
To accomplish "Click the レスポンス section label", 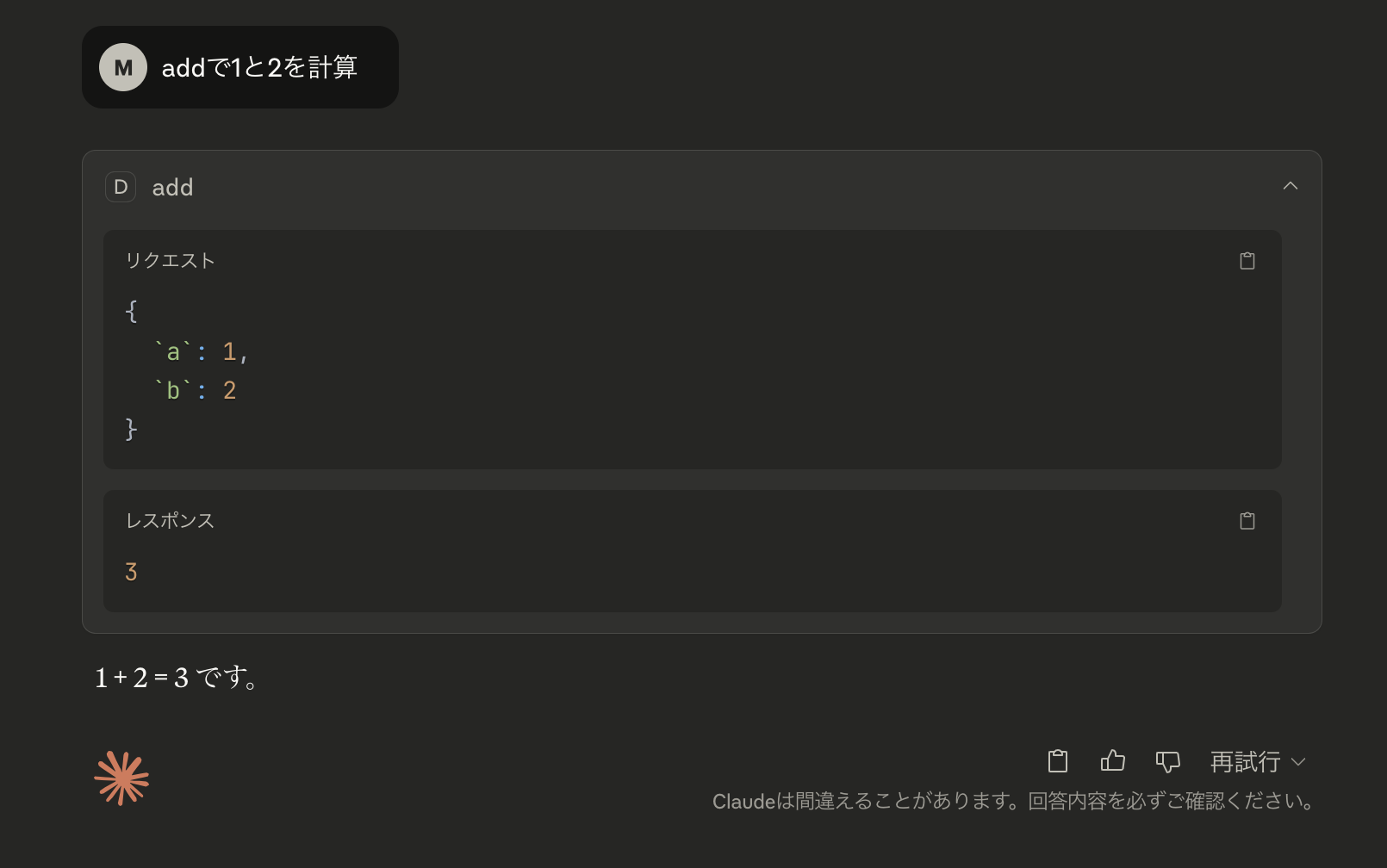I will (170, 520).
